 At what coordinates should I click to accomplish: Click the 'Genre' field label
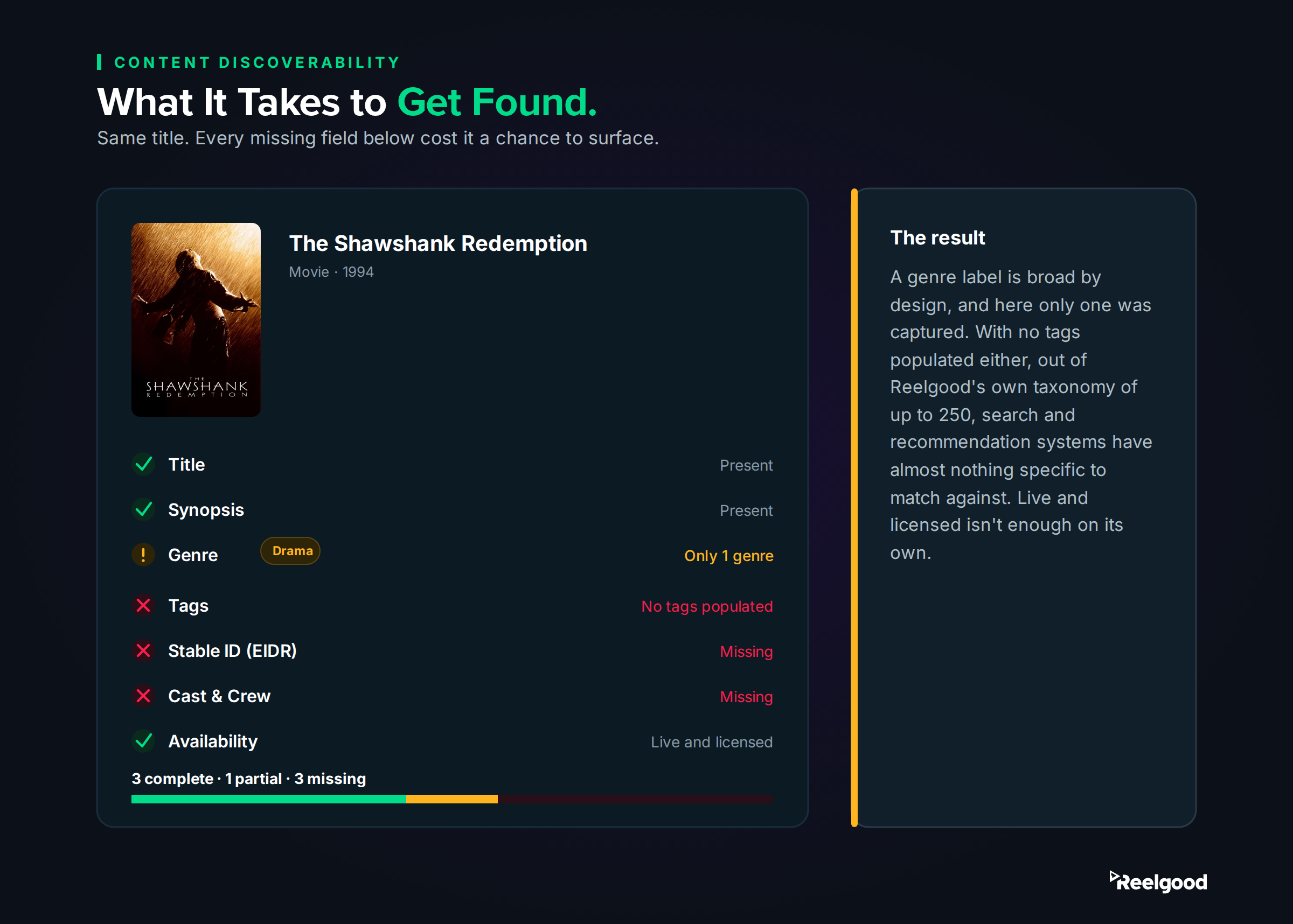point(193,555)
